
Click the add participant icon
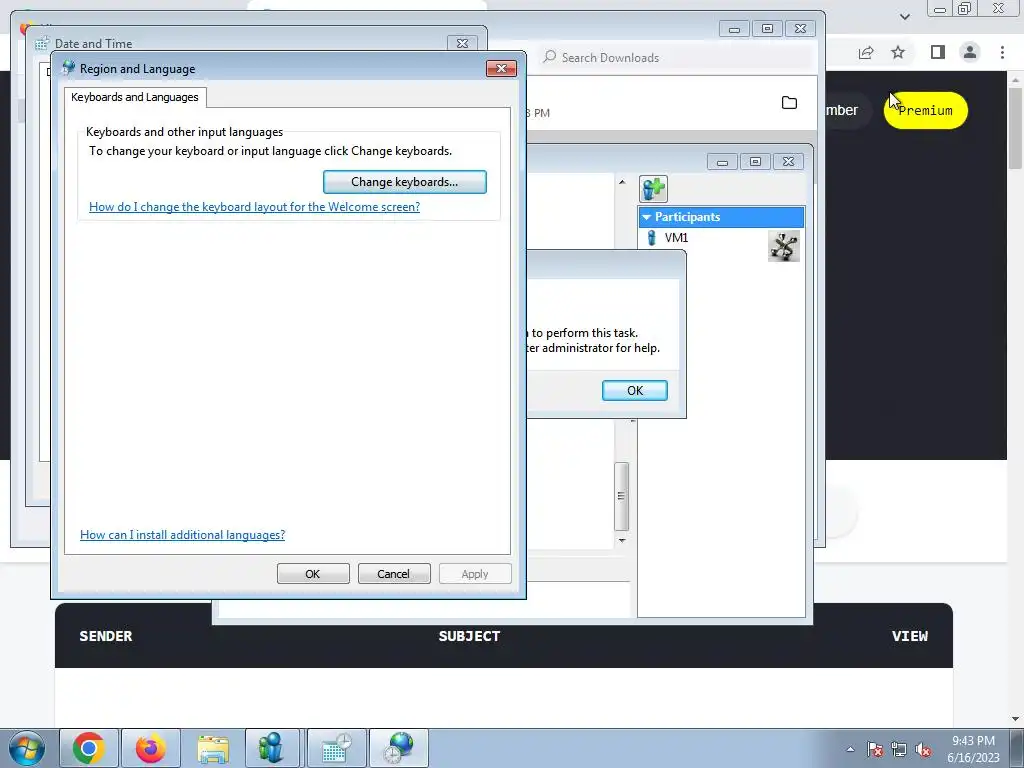[x=653, y=189]
